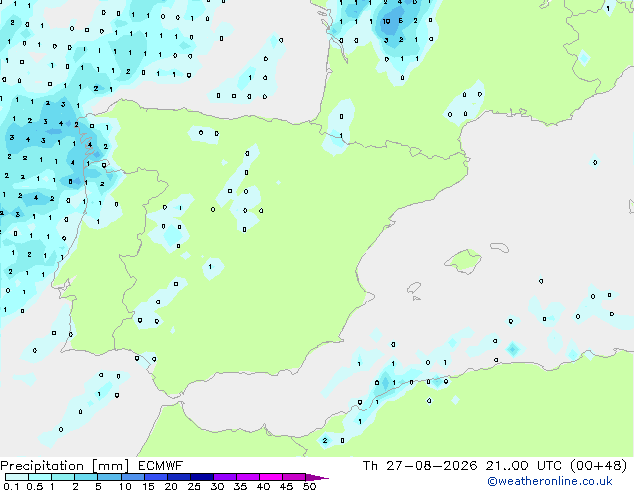Image resolution: width=634 pixels, height=490 pixels.
Task: Select the 2–5 mm legend swatch
Action: click(x=86, y=477)
